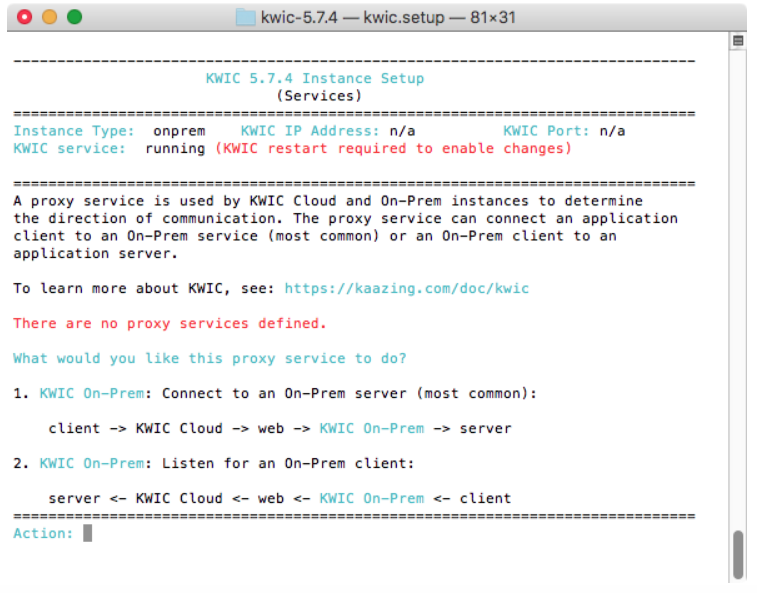Click the window title 'kwic-5.7.4 — kwic.setup — 81×31'
Image resolution: width=757 pixels, height=593 pixels.
pyautogui.click(x=388, y=17)
